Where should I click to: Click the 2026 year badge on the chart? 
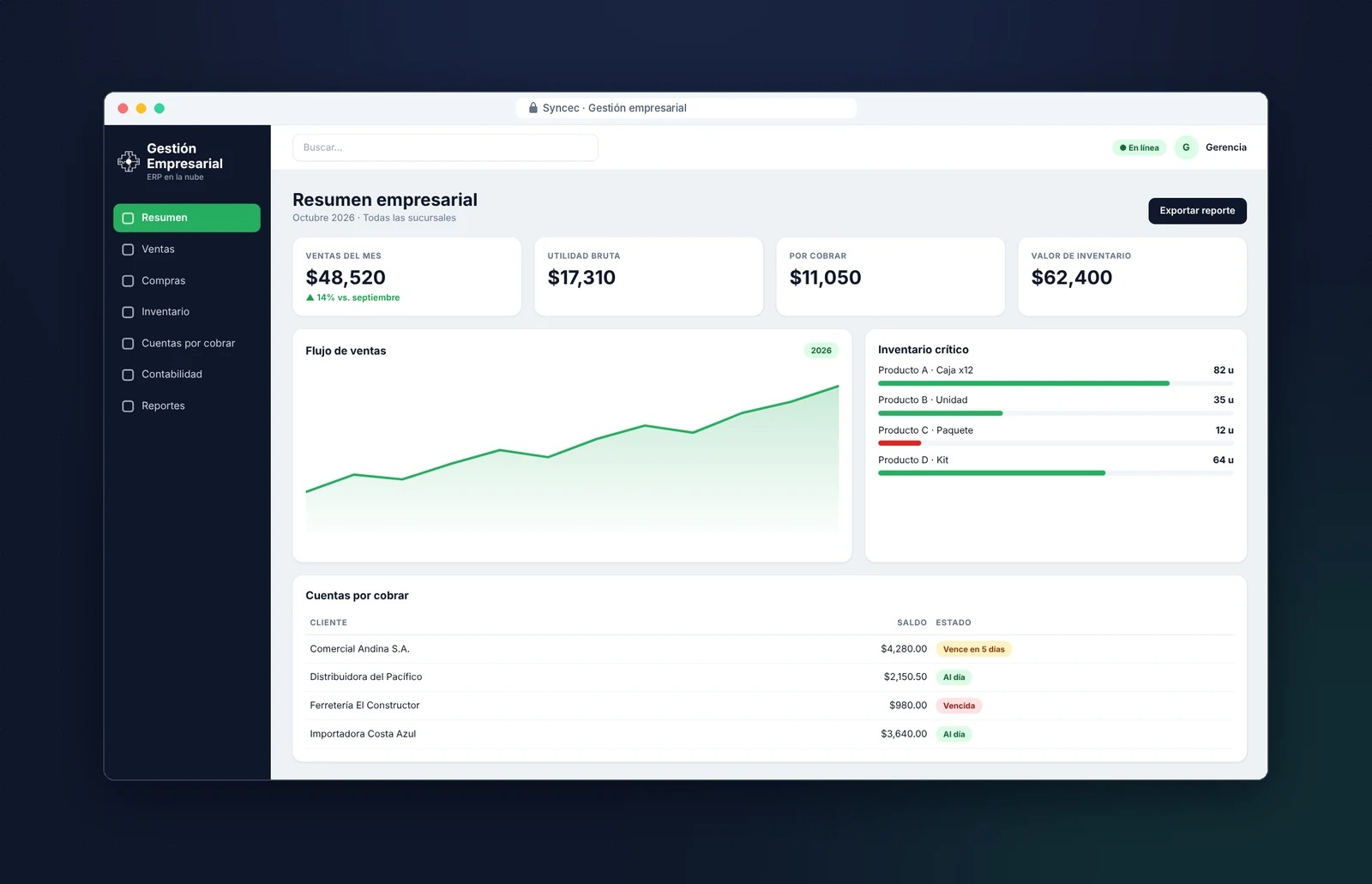click(x=821, y=350)
